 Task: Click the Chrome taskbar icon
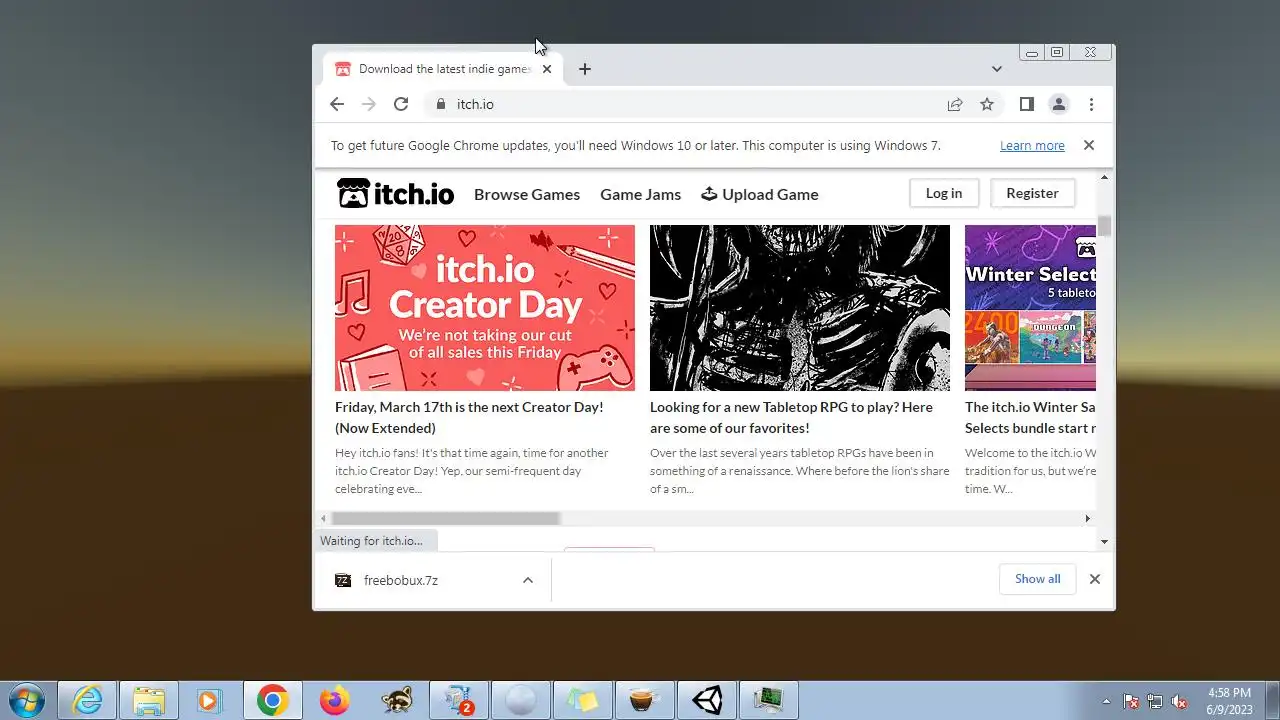tap(273, 701)
